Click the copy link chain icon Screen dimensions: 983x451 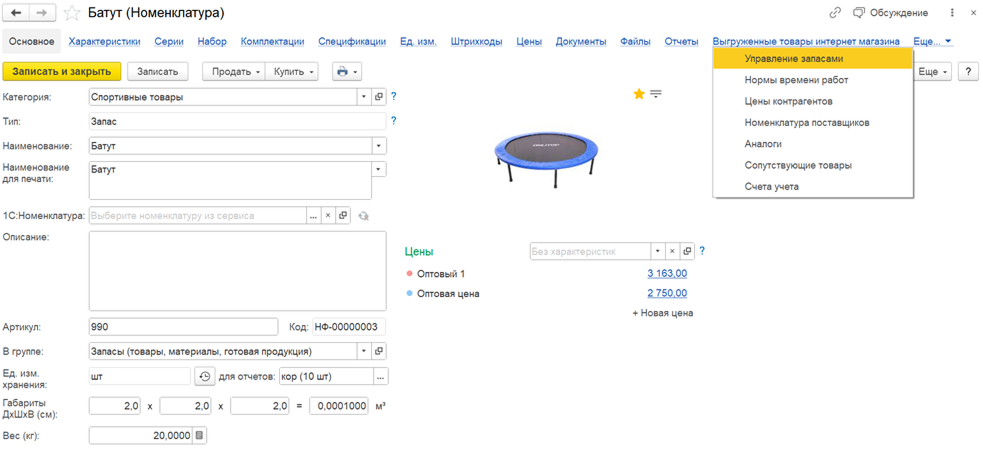point(834,13)
